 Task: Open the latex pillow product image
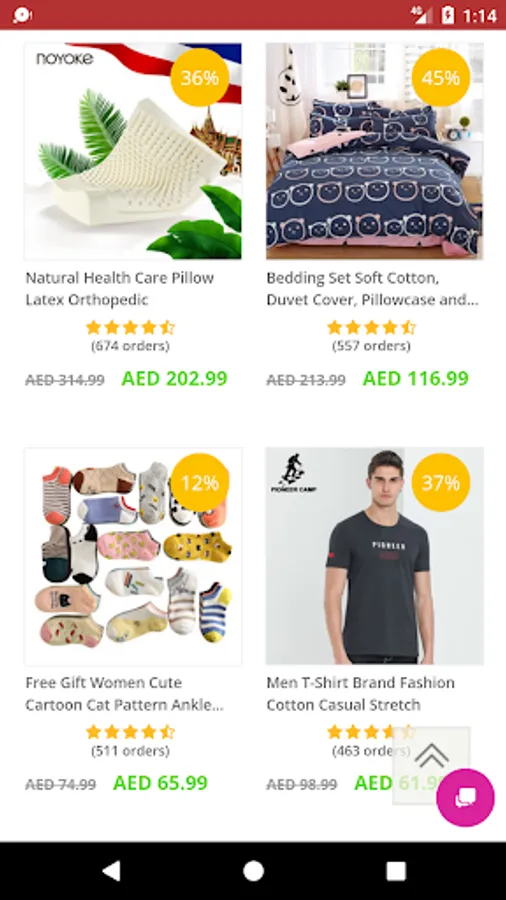[x=133, y=152]
